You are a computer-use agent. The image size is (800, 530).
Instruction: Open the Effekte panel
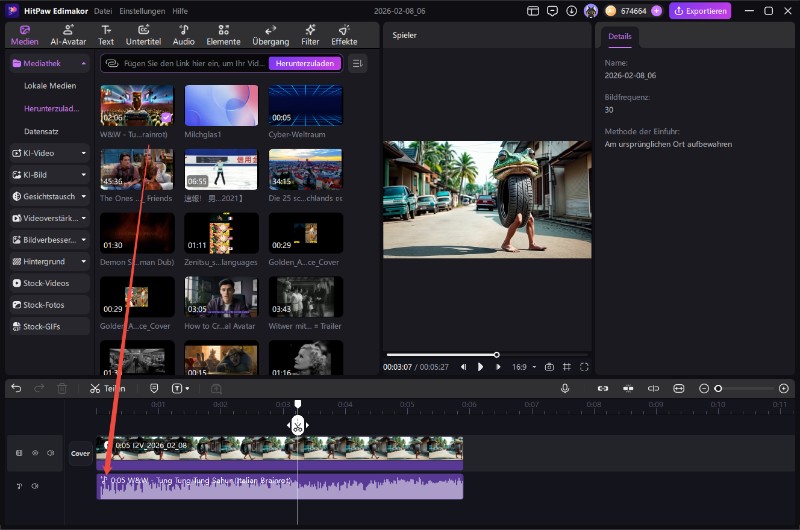344,35
